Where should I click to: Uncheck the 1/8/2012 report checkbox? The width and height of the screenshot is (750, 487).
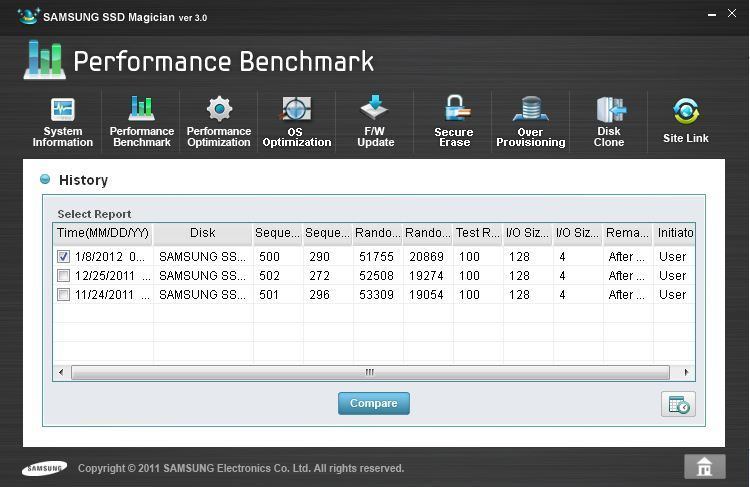point(63,257)
